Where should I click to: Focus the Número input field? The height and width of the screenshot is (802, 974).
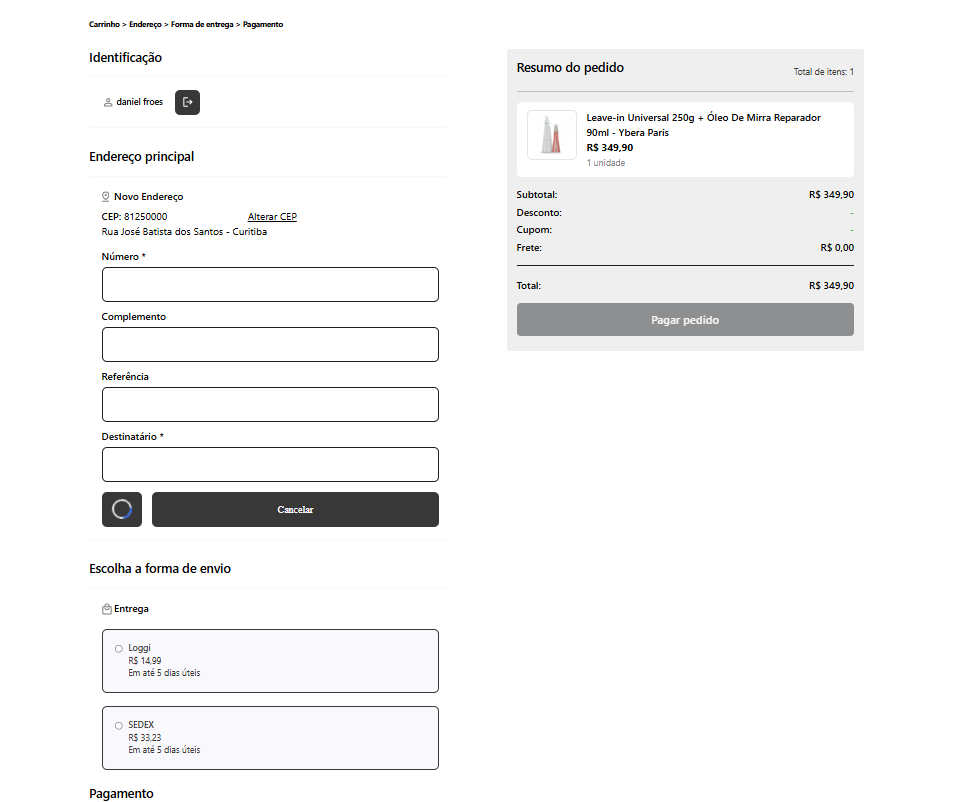[x=270, y=284]
